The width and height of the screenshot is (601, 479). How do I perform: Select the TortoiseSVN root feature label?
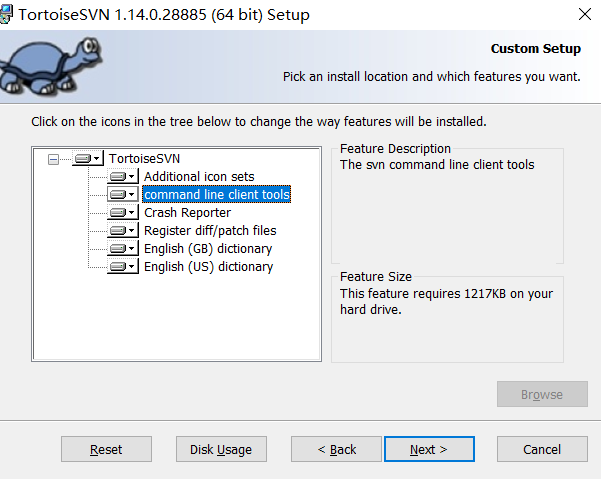pos(144,159)
